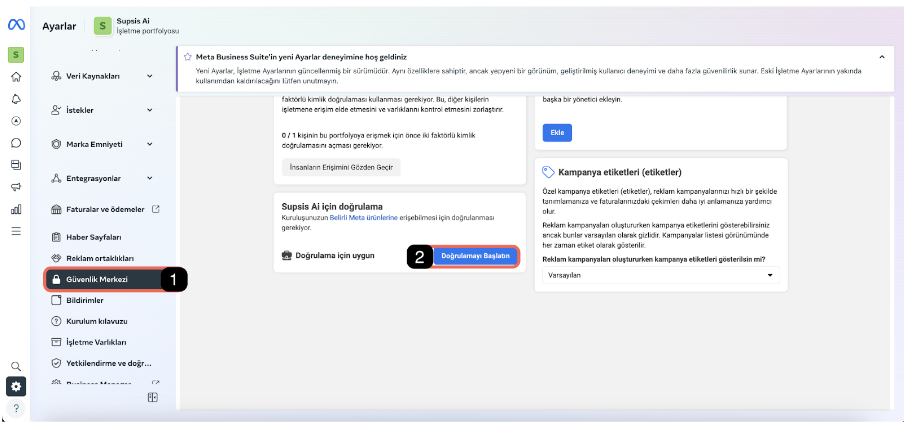904x424 pixels.
Task: Click the collapse sidebar panel icon
Action: click(153, 397)
